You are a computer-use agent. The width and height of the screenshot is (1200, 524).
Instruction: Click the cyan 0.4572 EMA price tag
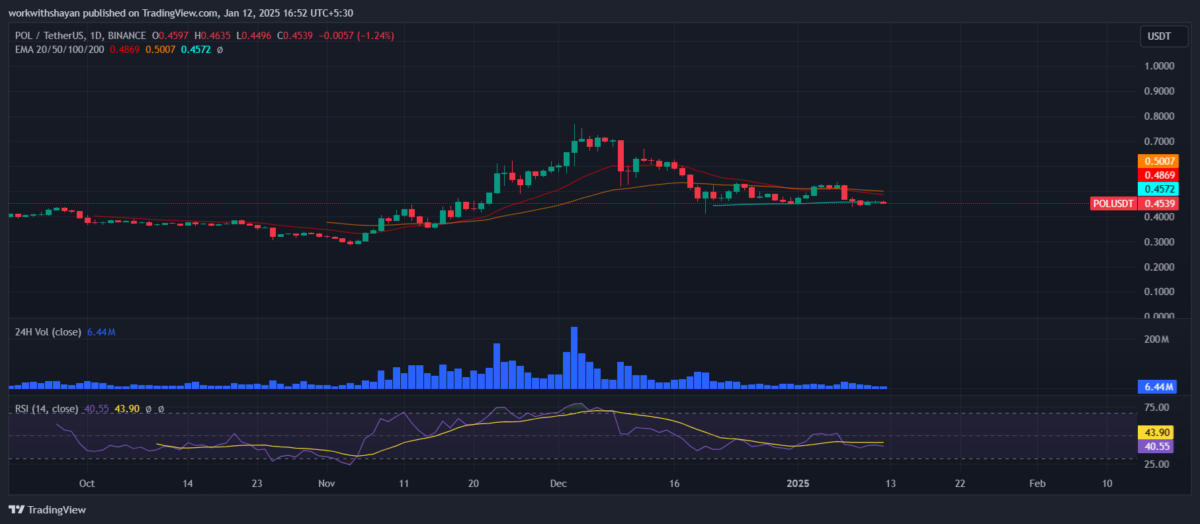click(x=1159, y=189)
